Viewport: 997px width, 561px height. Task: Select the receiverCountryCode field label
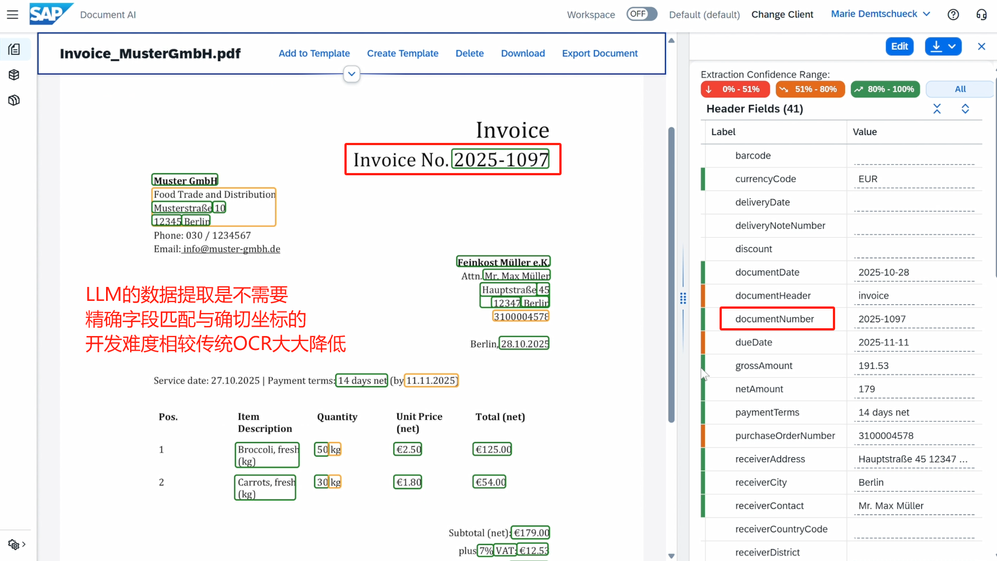781,529
